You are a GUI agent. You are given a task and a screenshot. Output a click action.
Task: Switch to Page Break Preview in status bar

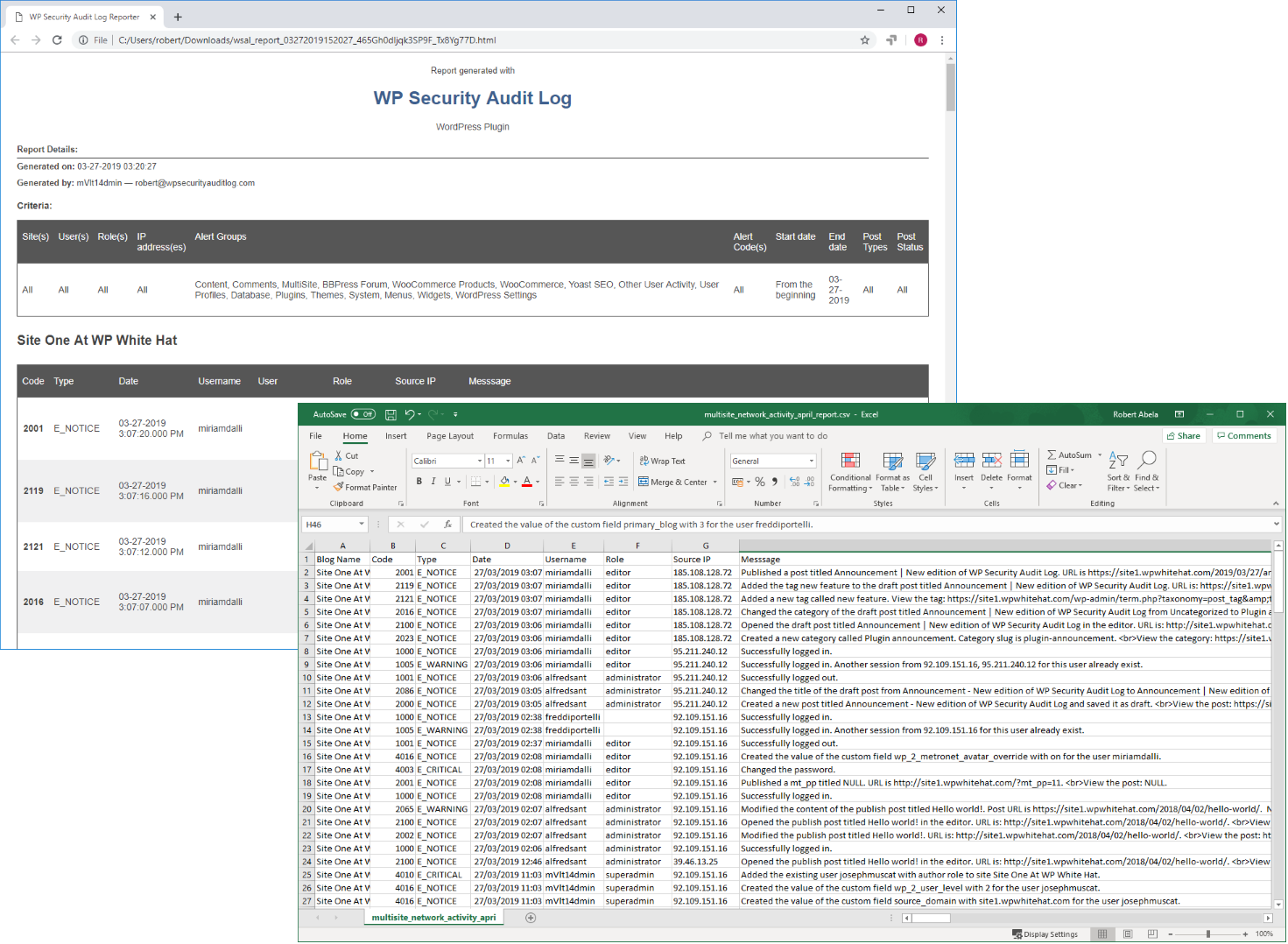[x=1152, y=934]
